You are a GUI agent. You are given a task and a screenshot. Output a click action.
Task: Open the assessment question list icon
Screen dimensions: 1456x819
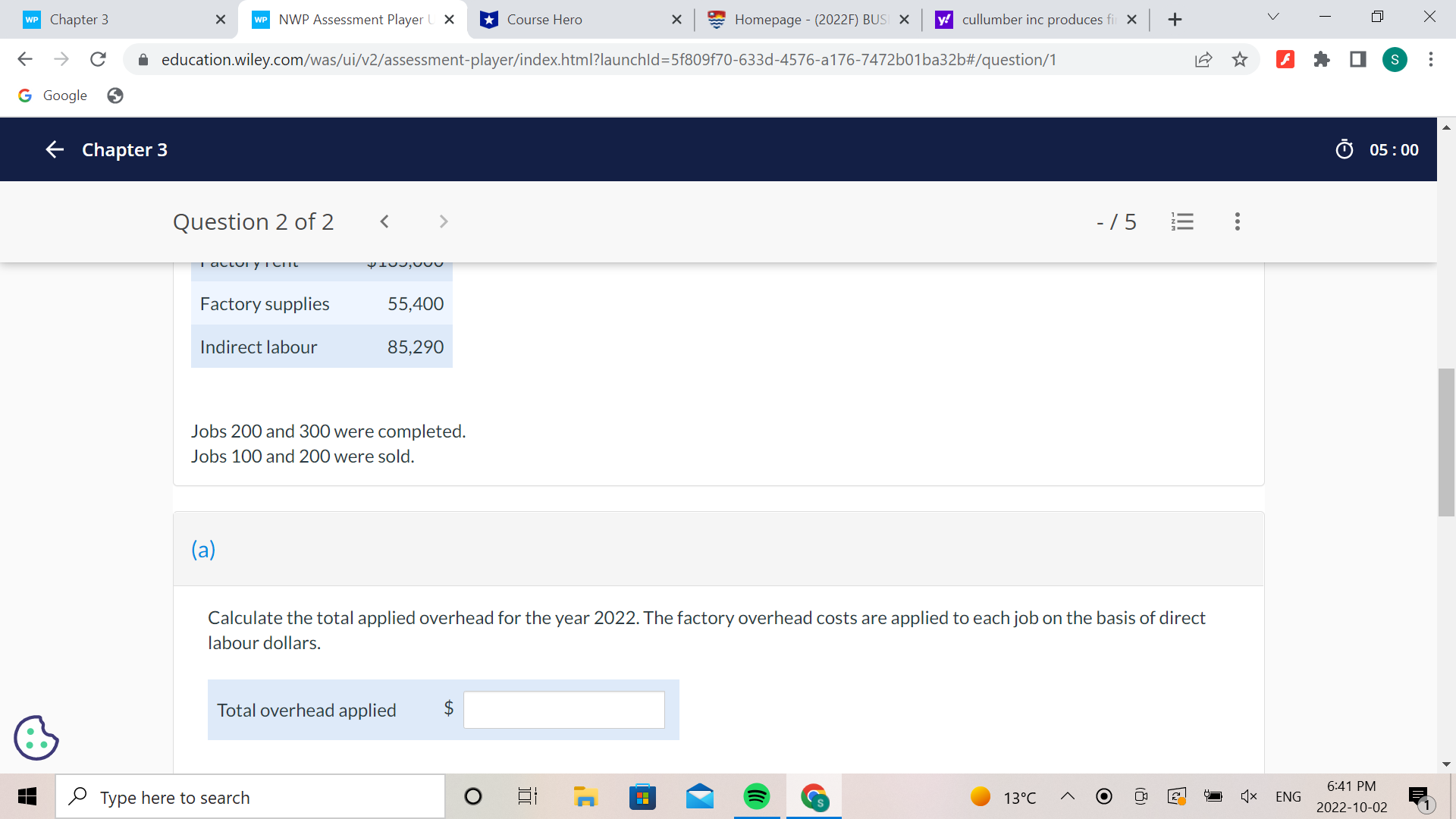tap(1183, 221)
